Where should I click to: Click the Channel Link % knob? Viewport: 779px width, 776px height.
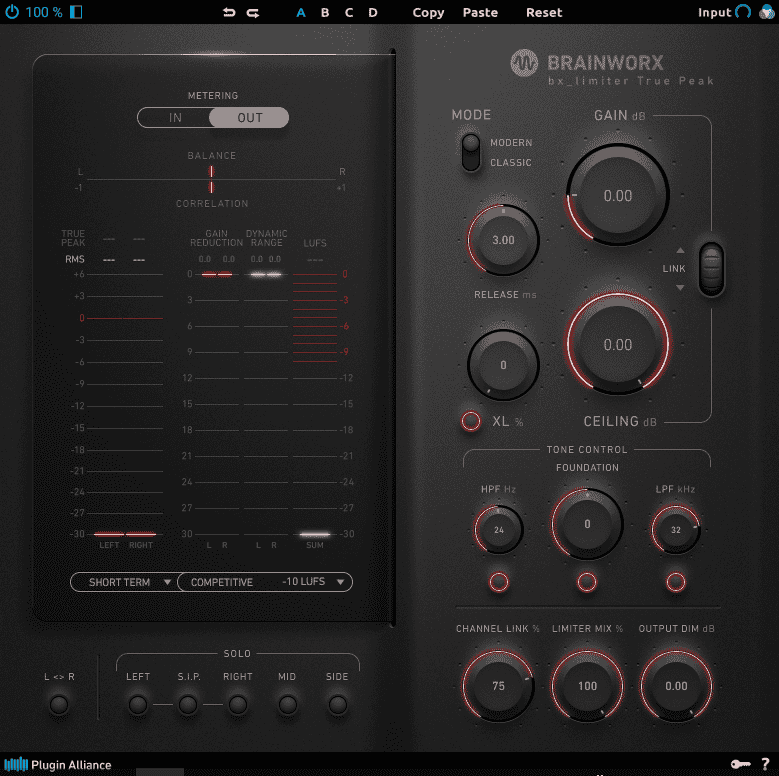point(498,686)
